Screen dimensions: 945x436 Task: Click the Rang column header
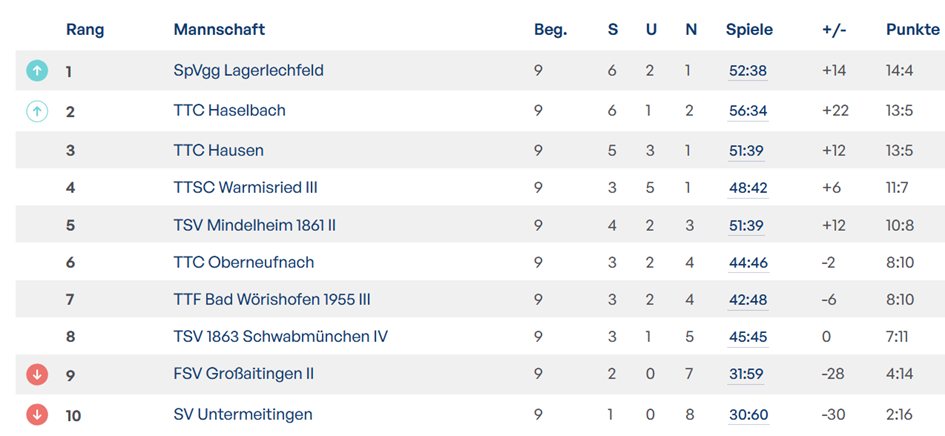(85, 30)
